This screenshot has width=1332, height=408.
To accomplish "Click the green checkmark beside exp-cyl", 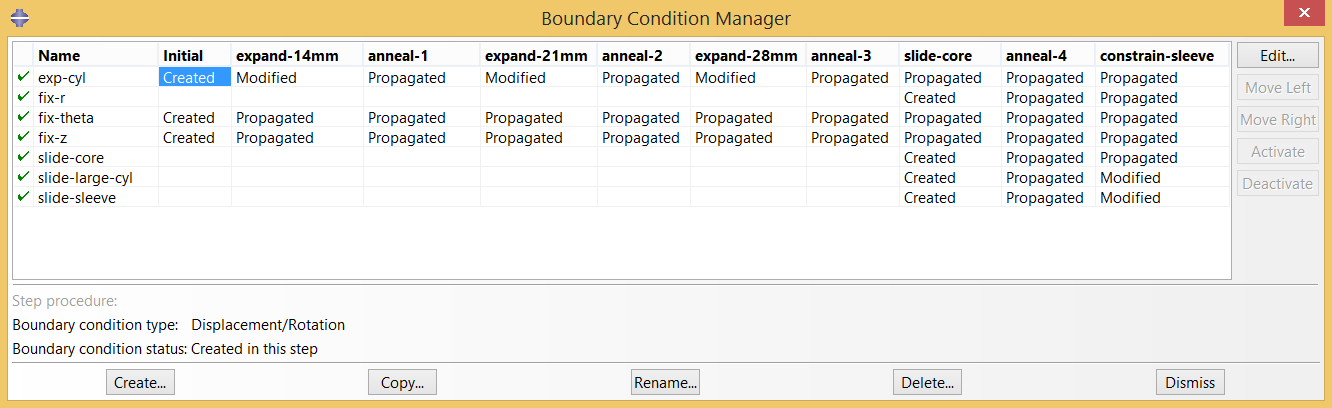I will click(x=23, y=77).
